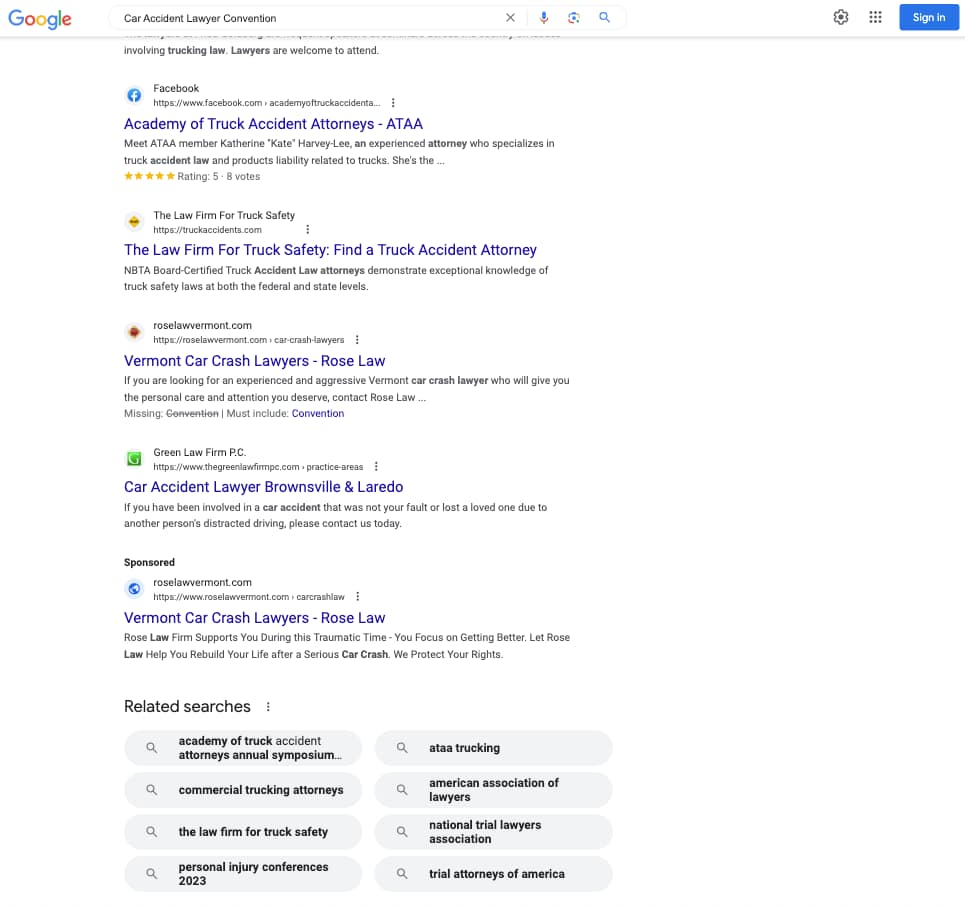Click Green Law Firm favicon icon
This screenshot has height=907, width=965.
pos(134,459)
